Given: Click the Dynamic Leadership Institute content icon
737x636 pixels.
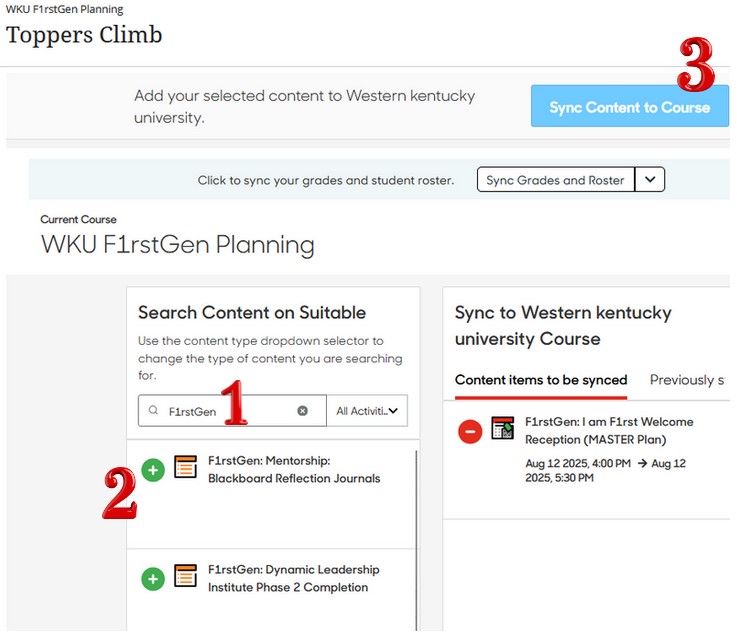Looking at the screenshot, I should point(186,575).
